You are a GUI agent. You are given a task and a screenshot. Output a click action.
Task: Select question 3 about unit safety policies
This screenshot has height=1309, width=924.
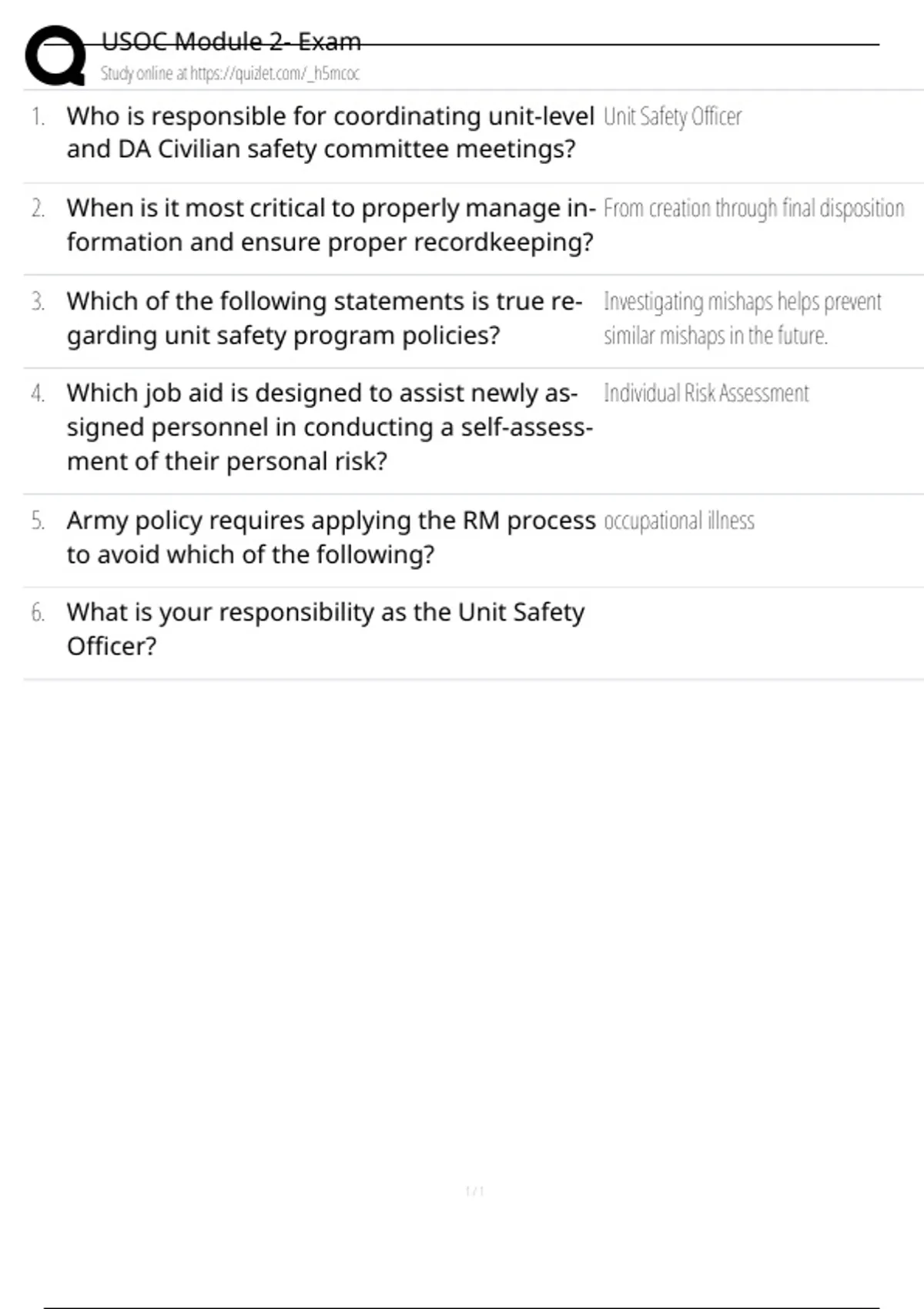pyautogui.click(x=323, y=318)
